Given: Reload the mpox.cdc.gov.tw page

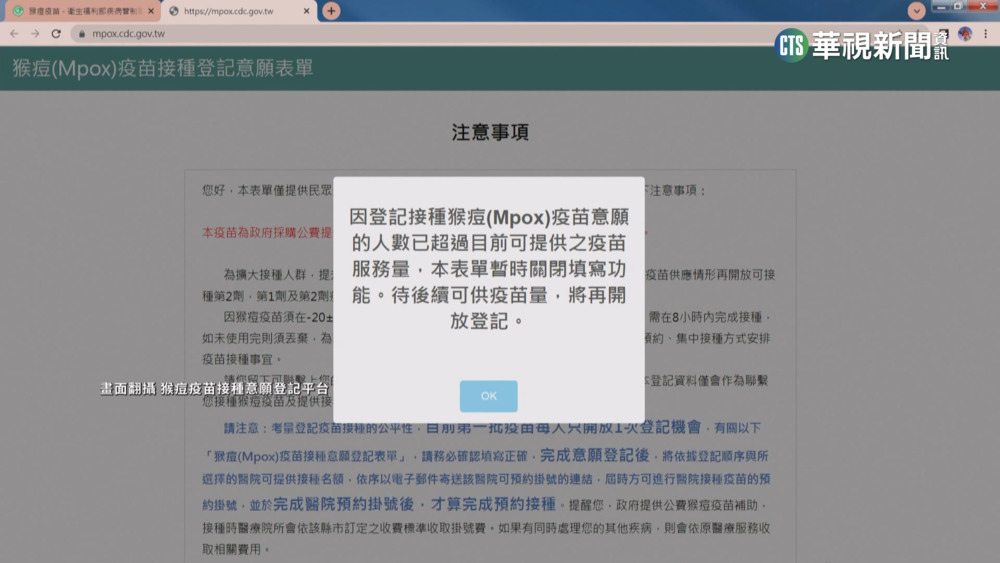Looking at the screenshot, I should [x=56, y=33].
